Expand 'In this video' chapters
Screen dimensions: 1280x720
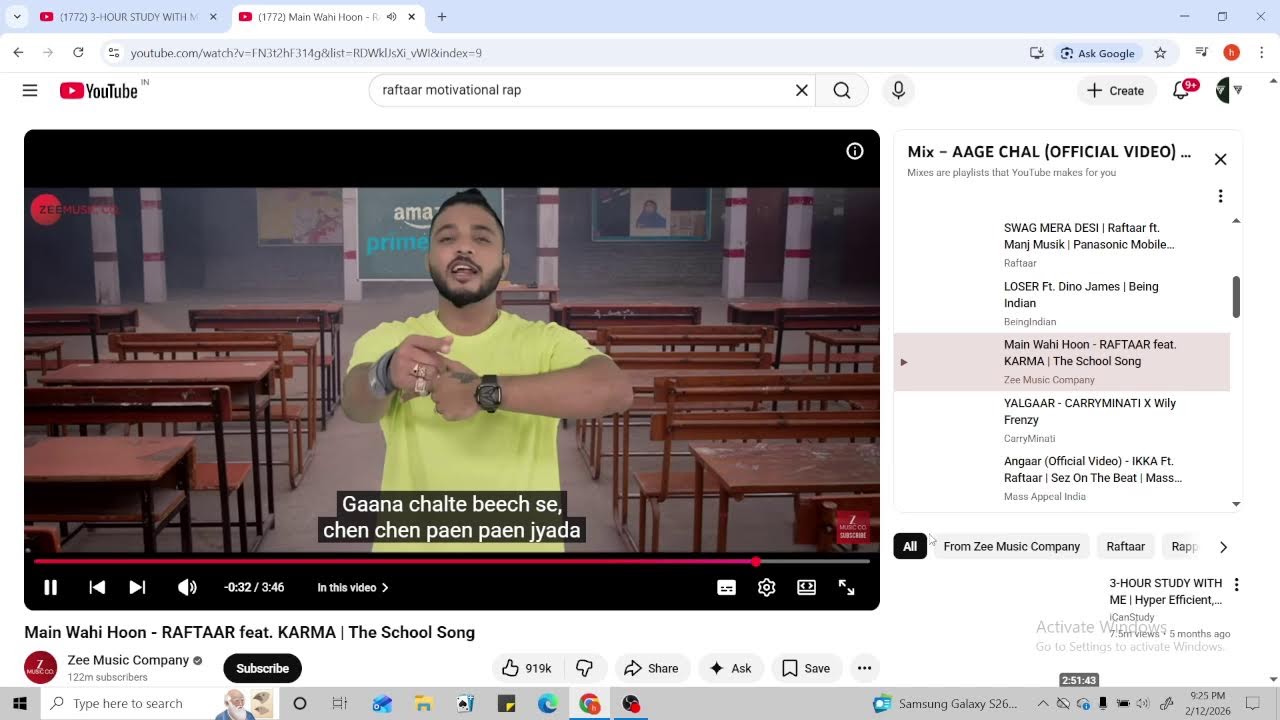point(352,587)
